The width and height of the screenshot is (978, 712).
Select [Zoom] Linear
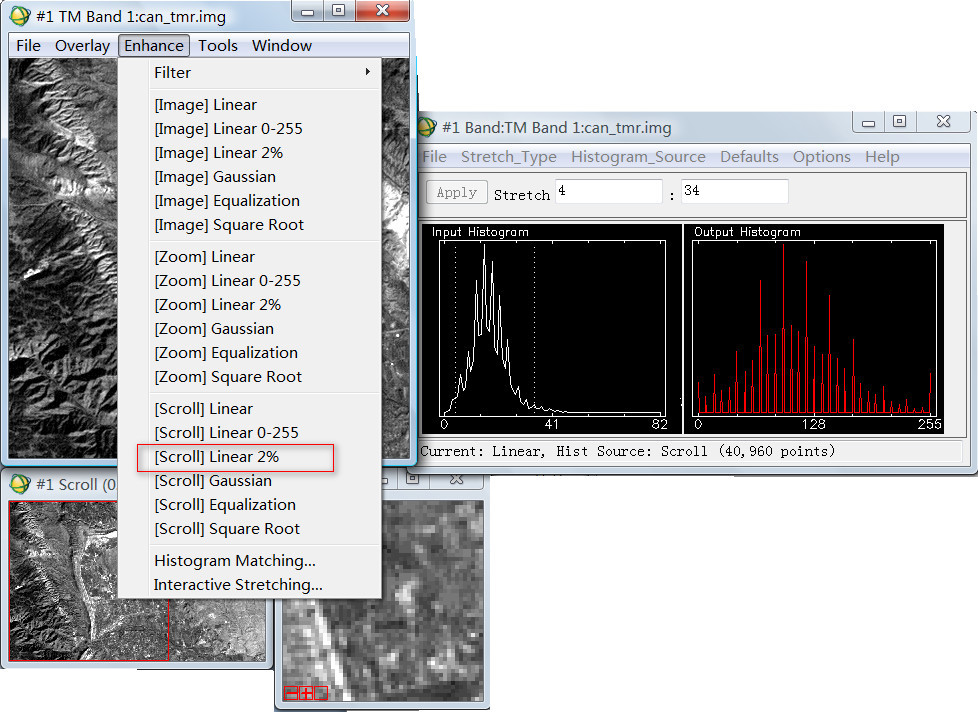(205, 257)
